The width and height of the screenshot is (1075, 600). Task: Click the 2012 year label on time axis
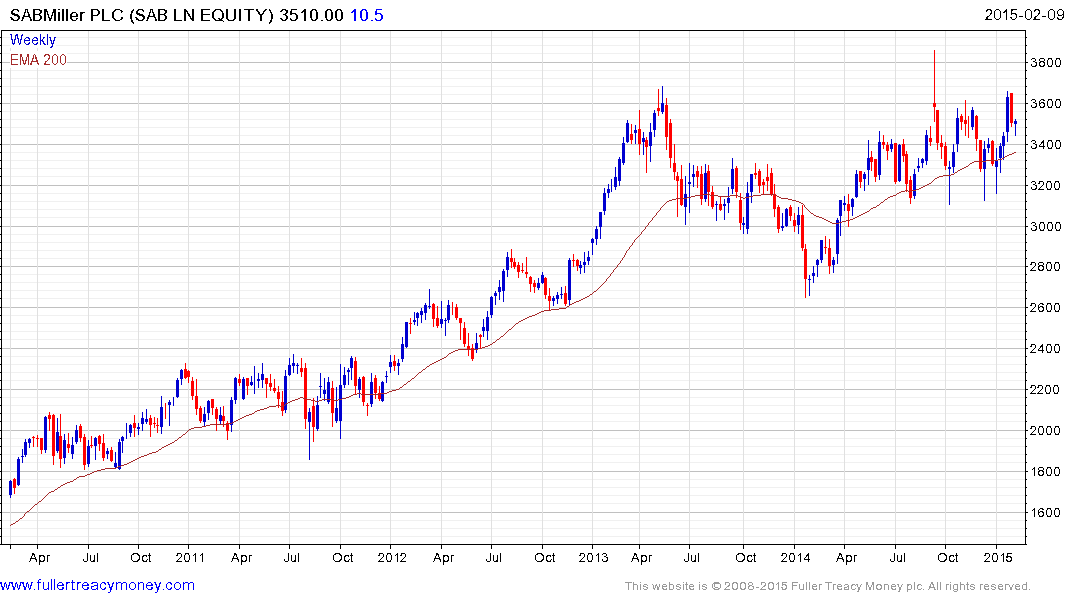[391, 557]
